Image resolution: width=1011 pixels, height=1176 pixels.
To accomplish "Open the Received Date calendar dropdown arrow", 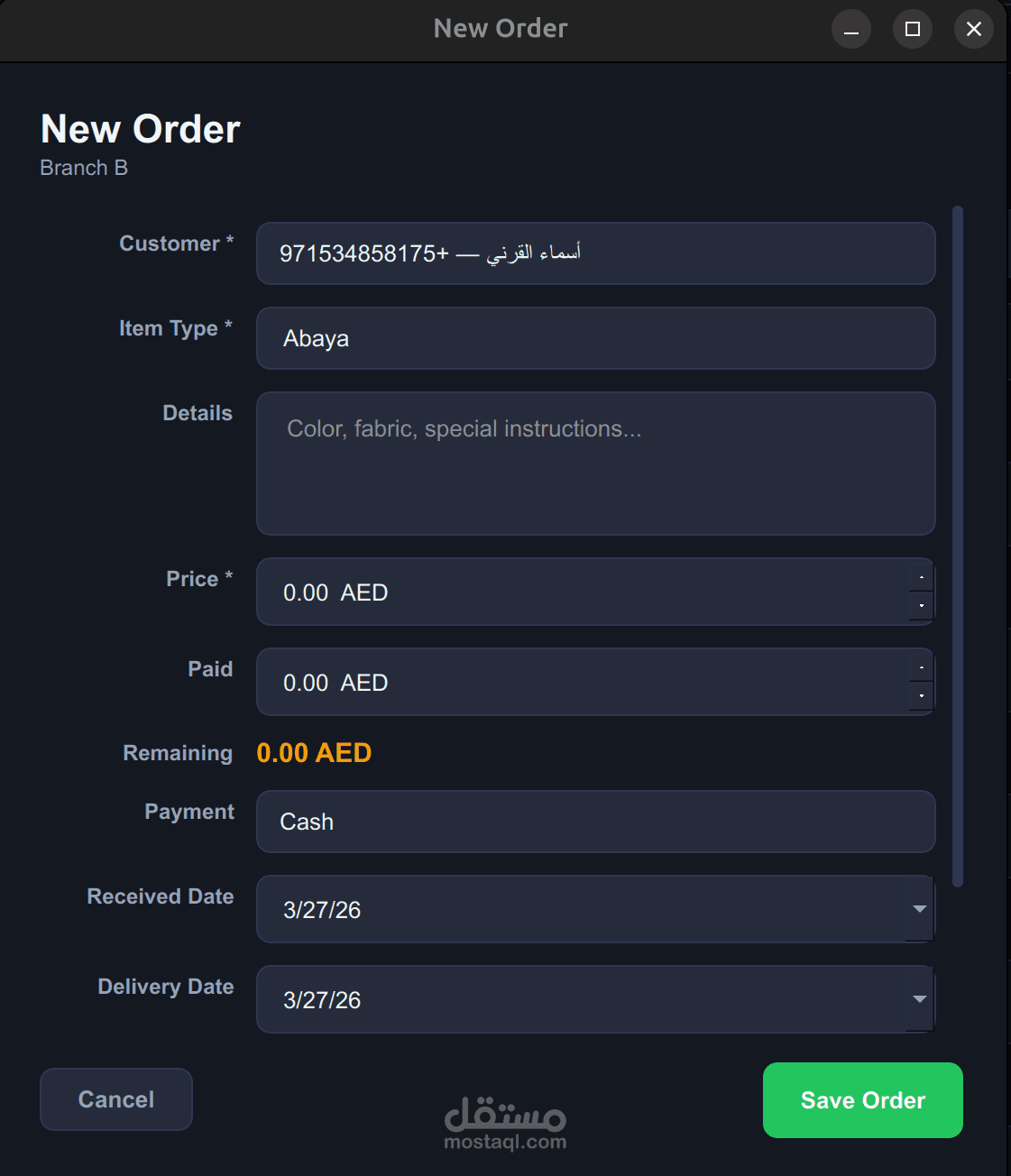I will [919, 909].
